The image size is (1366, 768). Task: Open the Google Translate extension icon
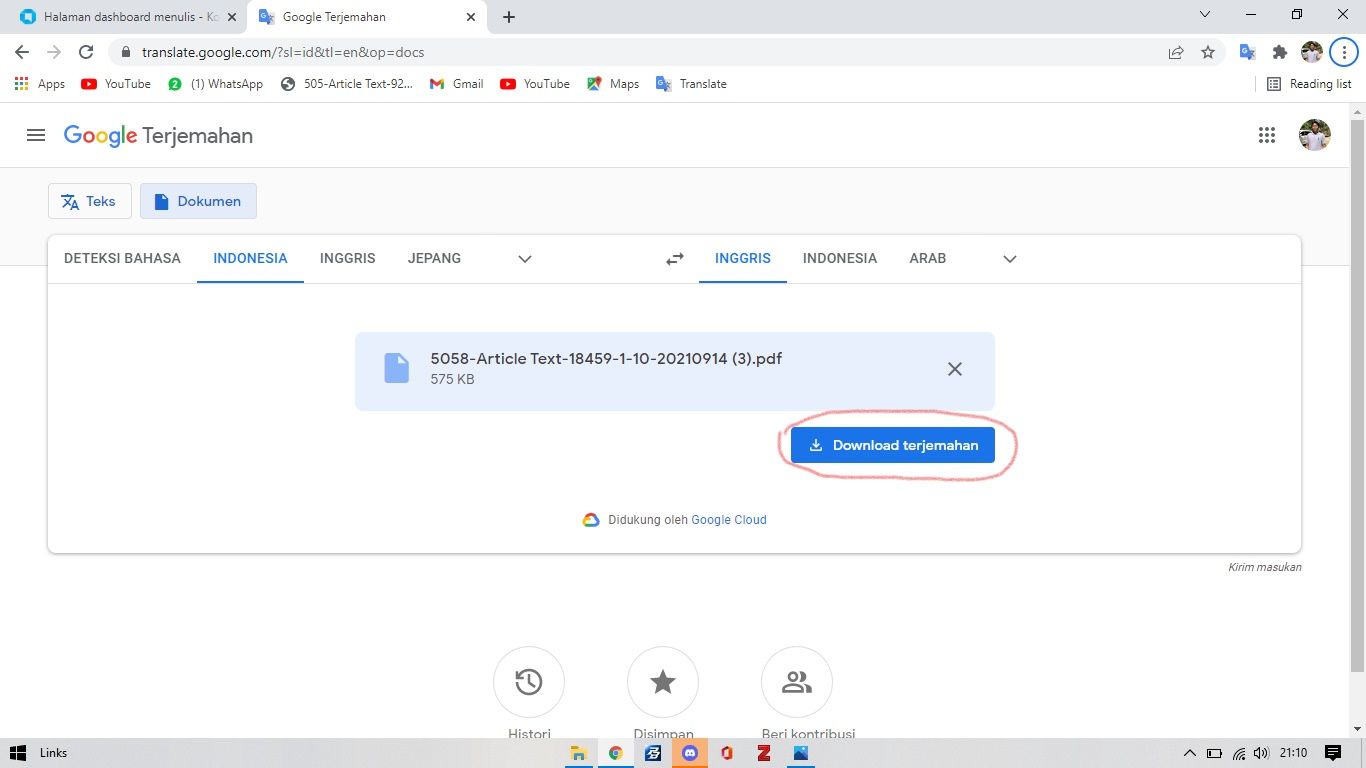(1247, 52)
